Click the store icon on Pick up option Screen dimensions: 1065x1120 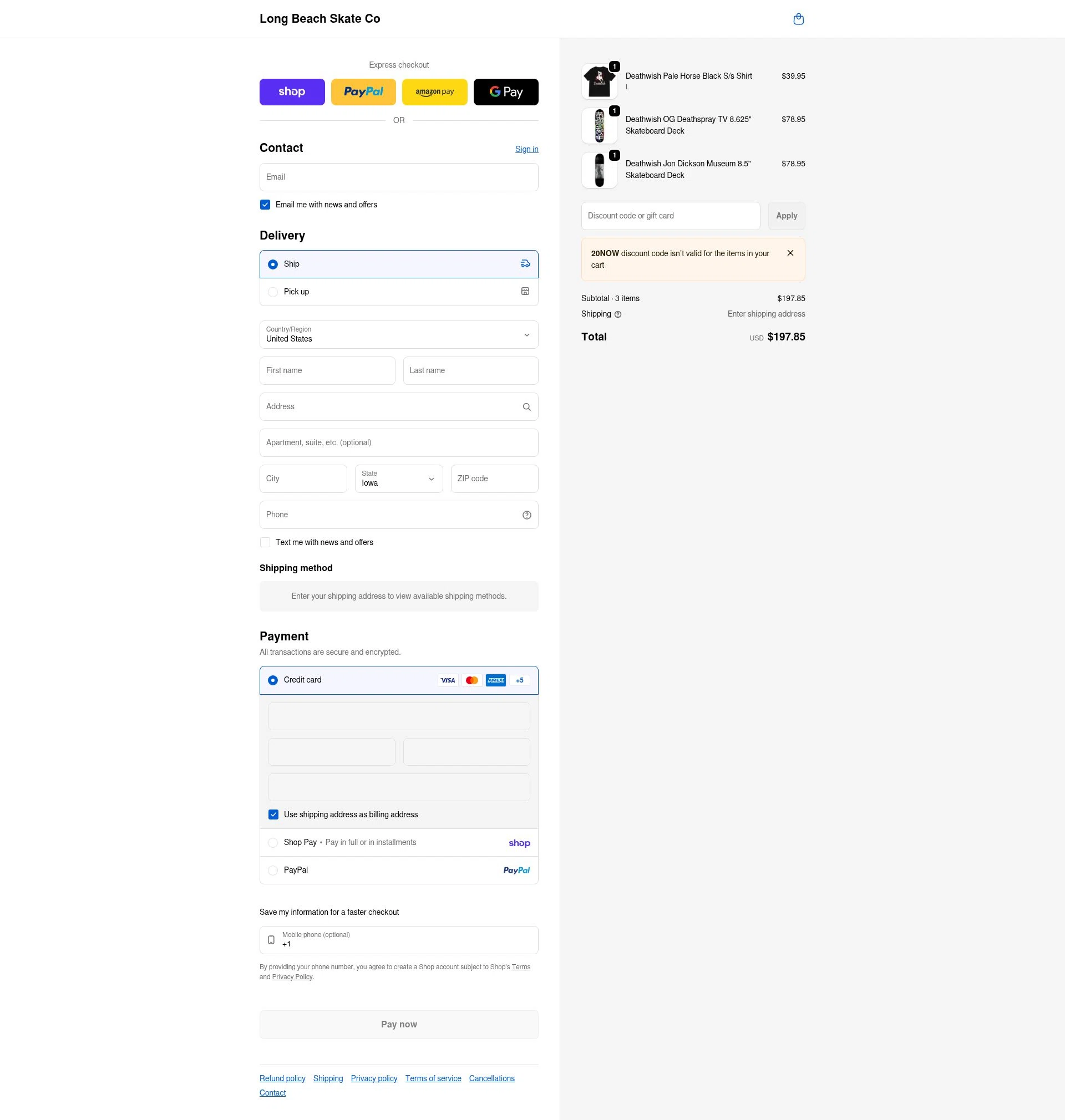(x=524, y=291)
